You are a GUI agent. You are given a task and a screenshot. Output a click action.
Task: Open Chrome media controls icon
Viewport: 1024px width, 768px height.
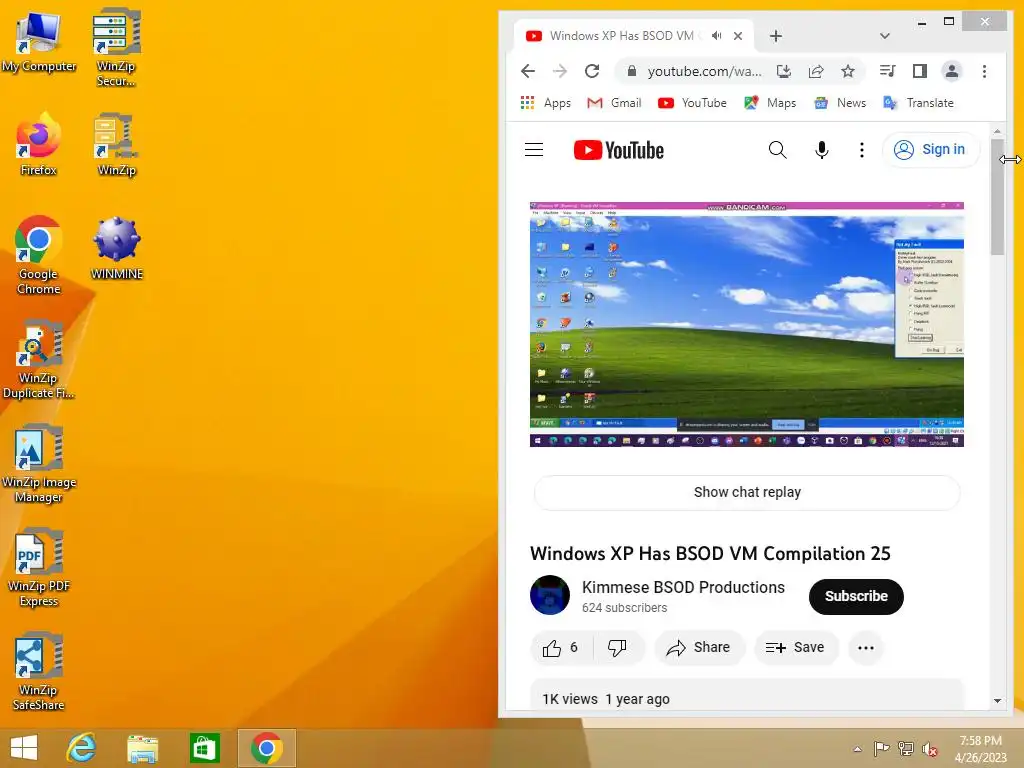888,71
